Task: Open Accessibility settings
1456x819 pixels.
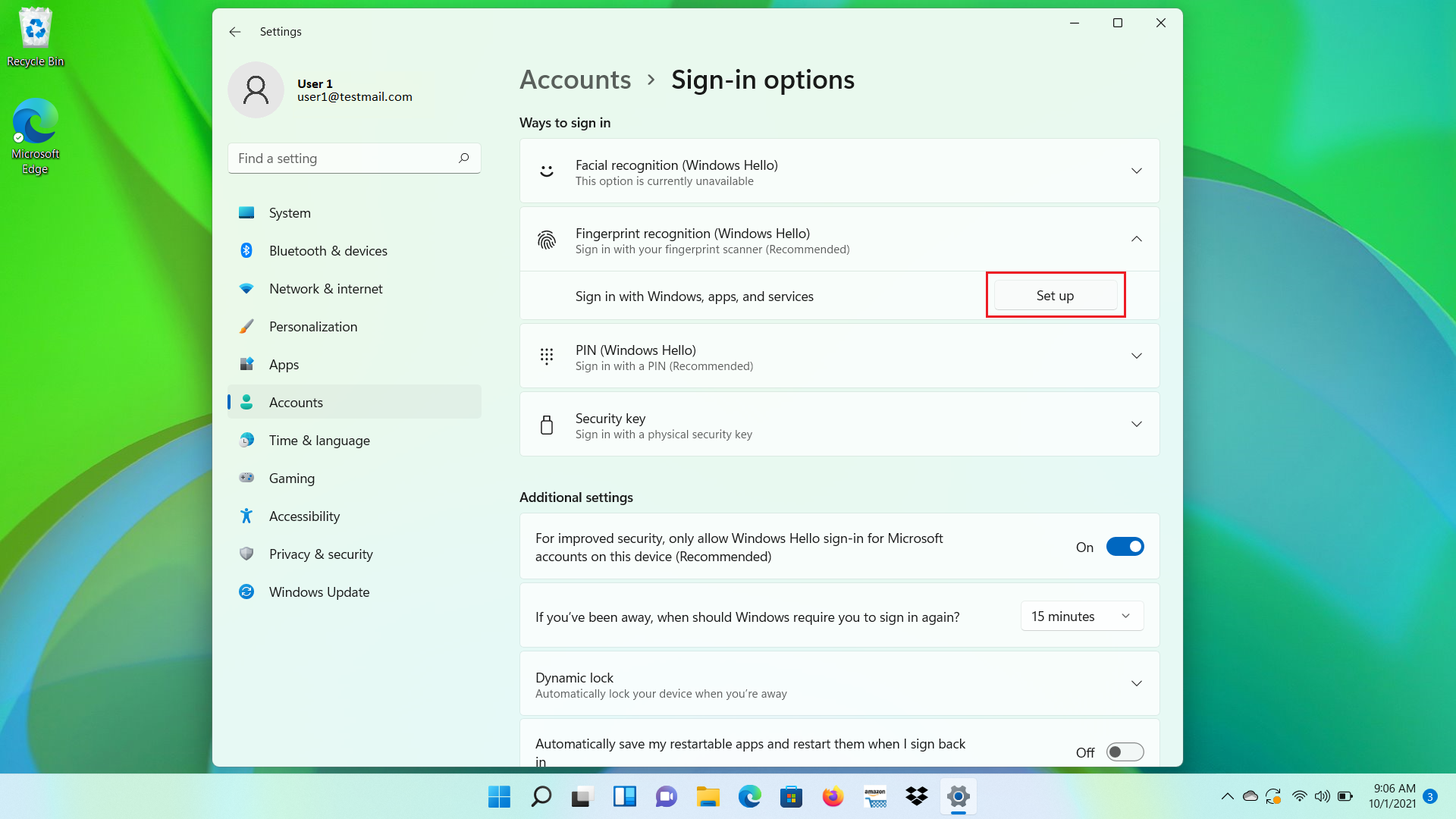Action: (x=304, y=516)
